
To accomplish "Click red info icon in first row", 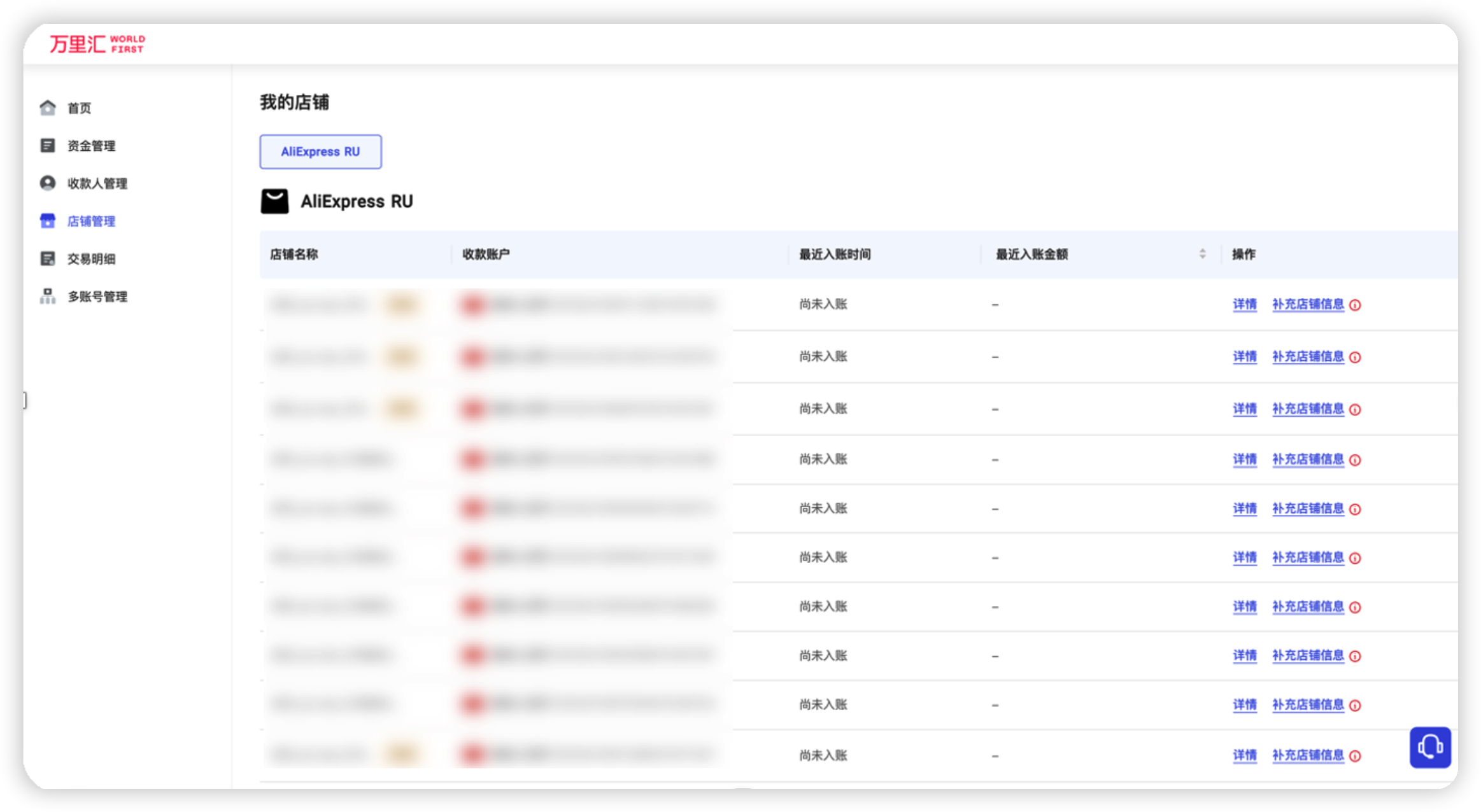I will tap(1355, 305).
